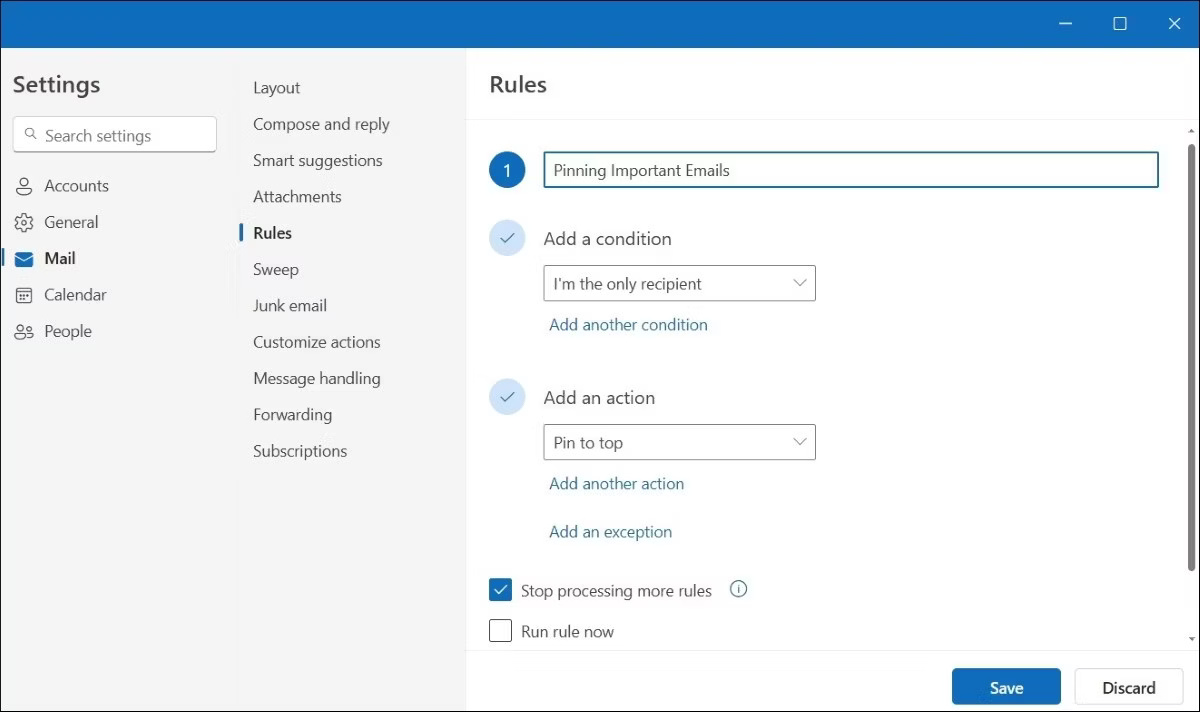Go to Junk email settings
This screenshot has height=712, width=1200.
(290, 306)
